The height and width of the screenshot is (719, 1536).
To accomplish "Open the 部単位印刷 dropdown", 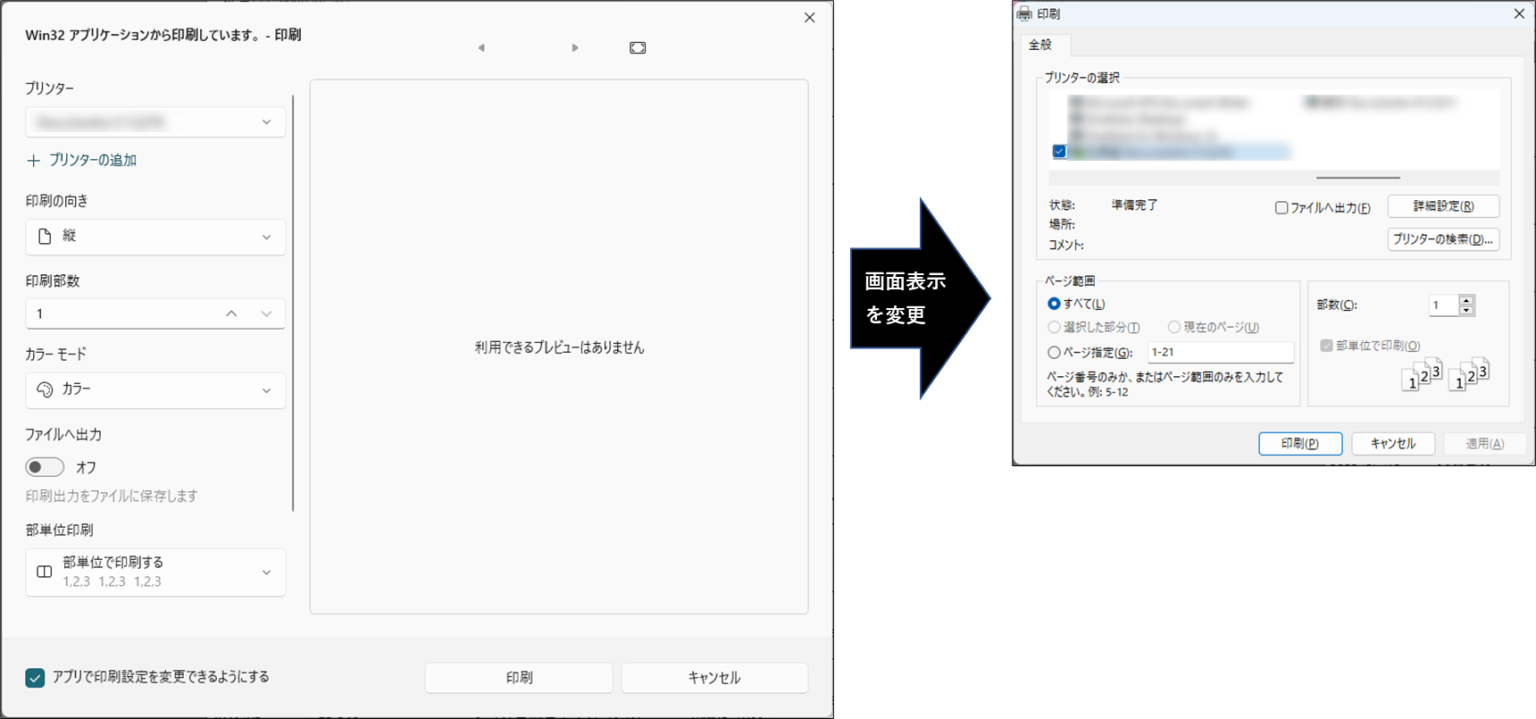I will [155, 572].
